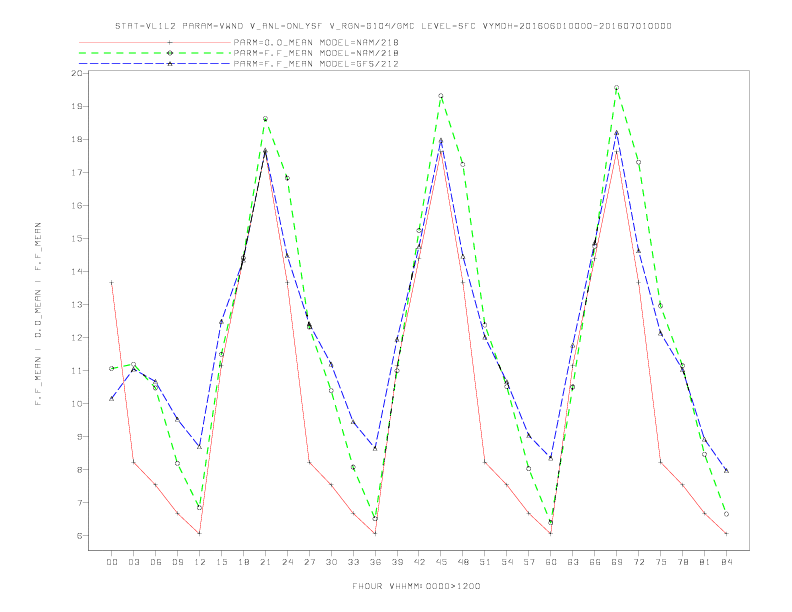Click x-axis tick label 09
The height and width of the screenshot is (612, 792).
pyautogui.click(x=177, y=562)
